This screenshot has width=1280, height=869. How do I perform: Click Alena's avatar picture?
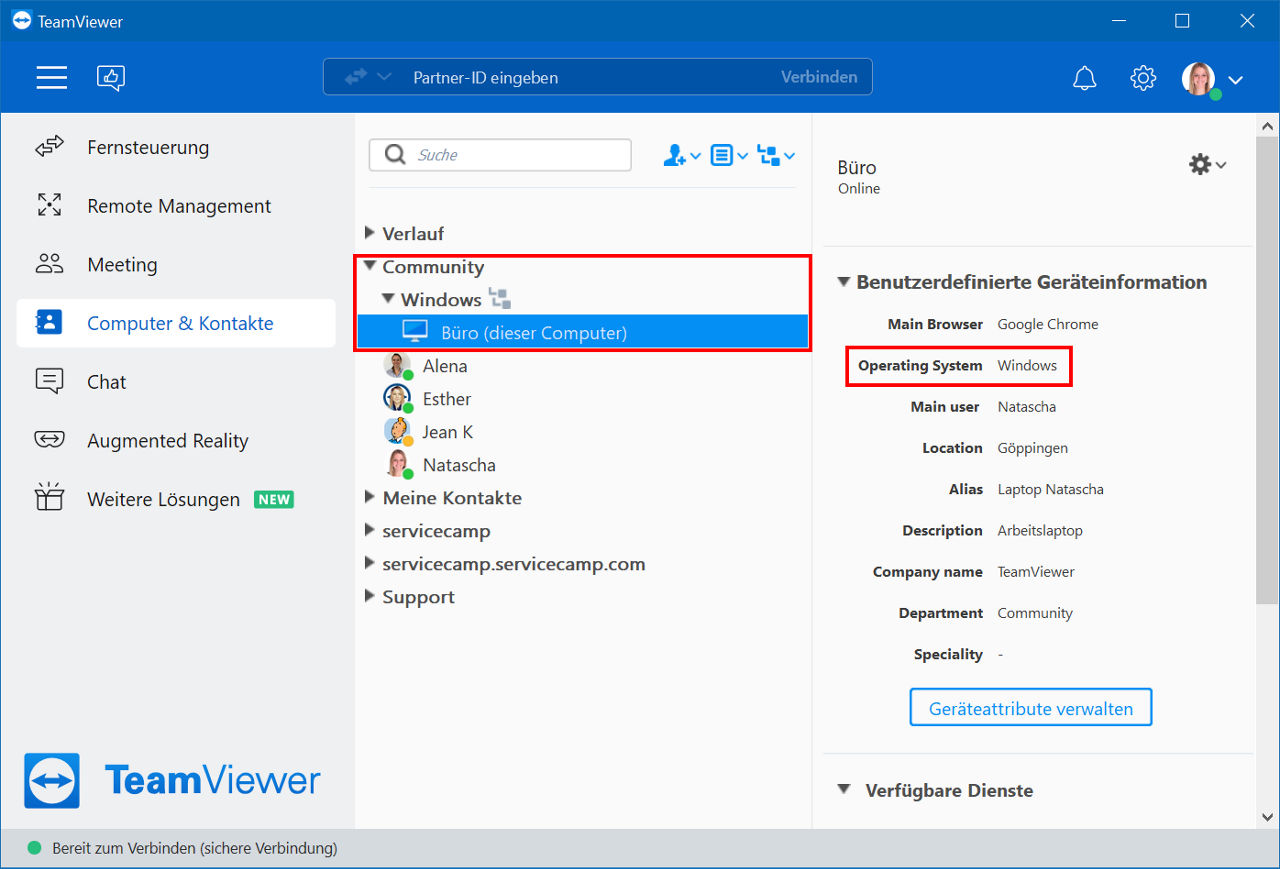[397, 365]
